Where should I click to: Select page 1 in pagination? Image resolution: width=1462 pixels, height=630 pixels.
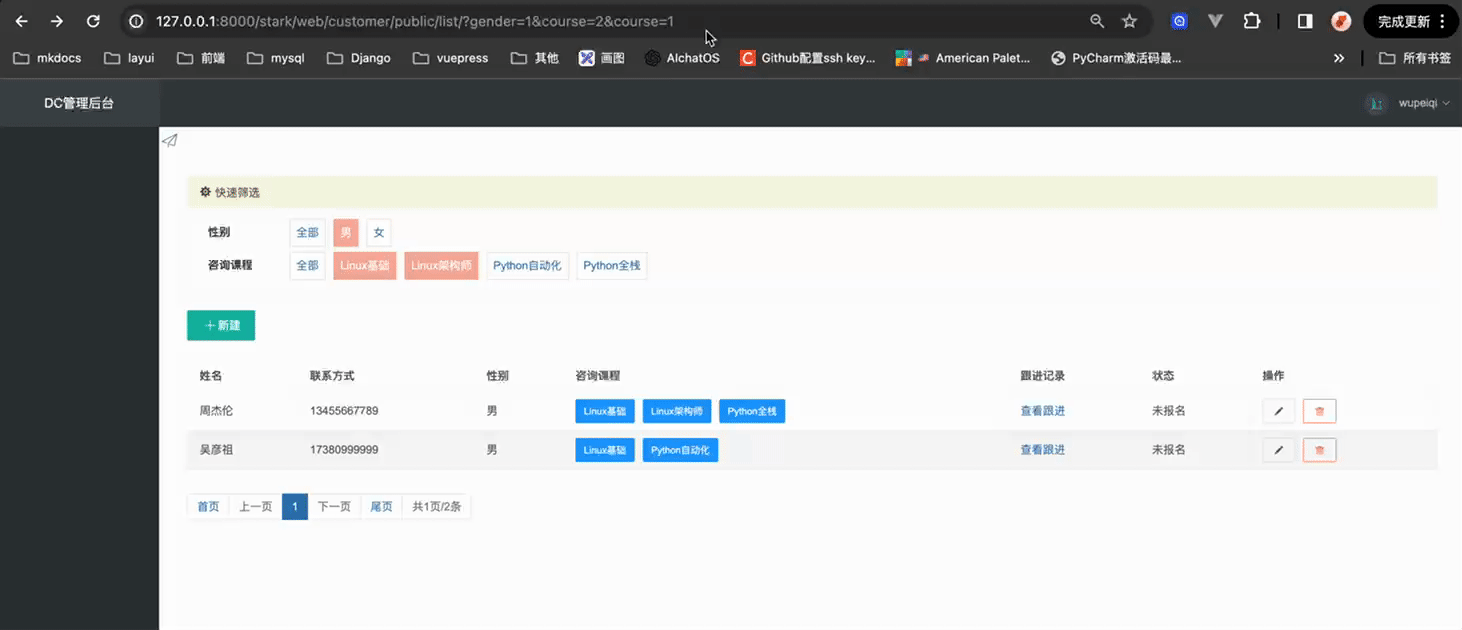click(294, 507)
